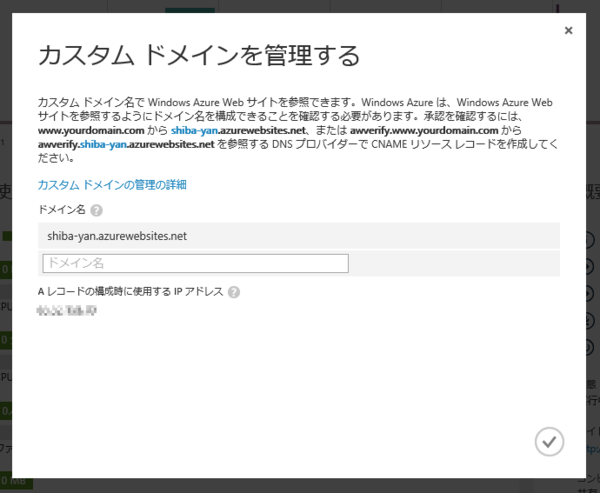
Task: Click the dialog title カスタム ドメインを管理する
Action: (x=199, y=56)
